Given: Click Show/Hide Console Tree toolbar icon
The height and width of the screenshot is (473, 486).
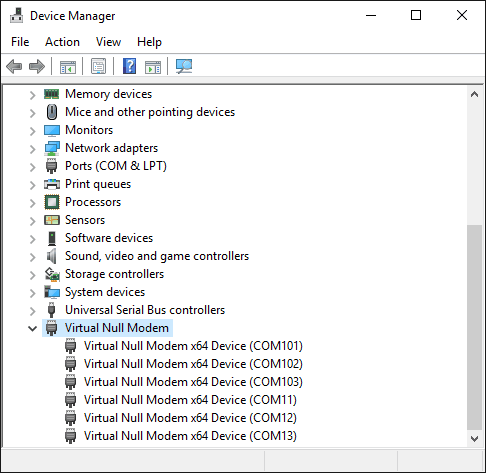Looking at the screenshot, I should [68, 67].
